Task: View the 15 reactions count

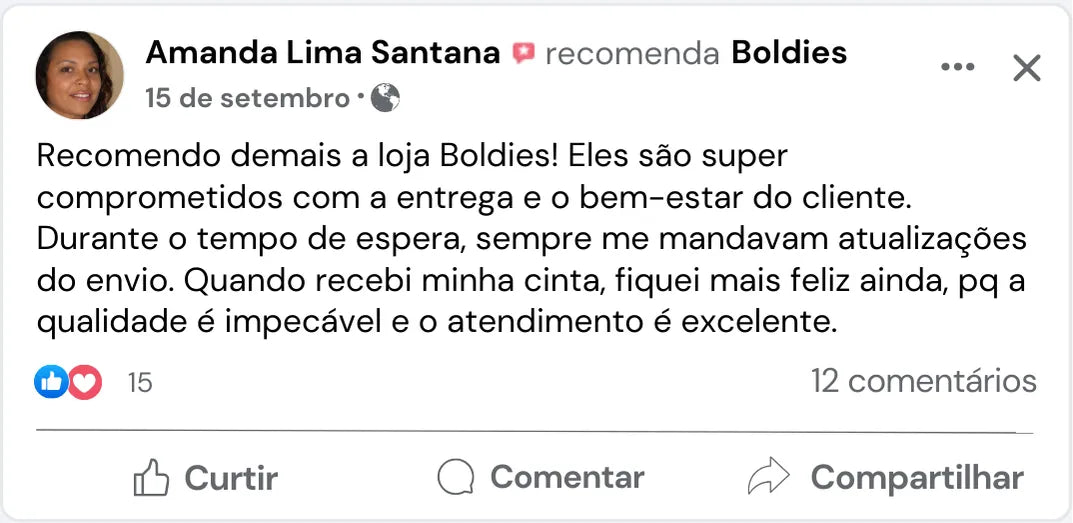Action: (x=140, y=382)
